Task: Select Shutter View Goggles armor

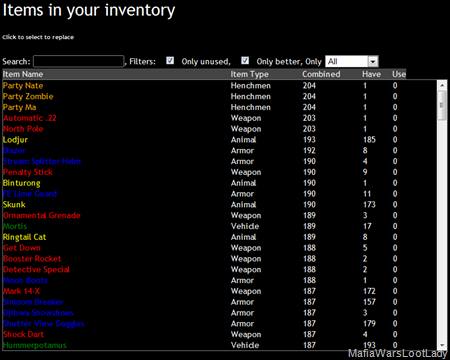Action: pos(43,324)
